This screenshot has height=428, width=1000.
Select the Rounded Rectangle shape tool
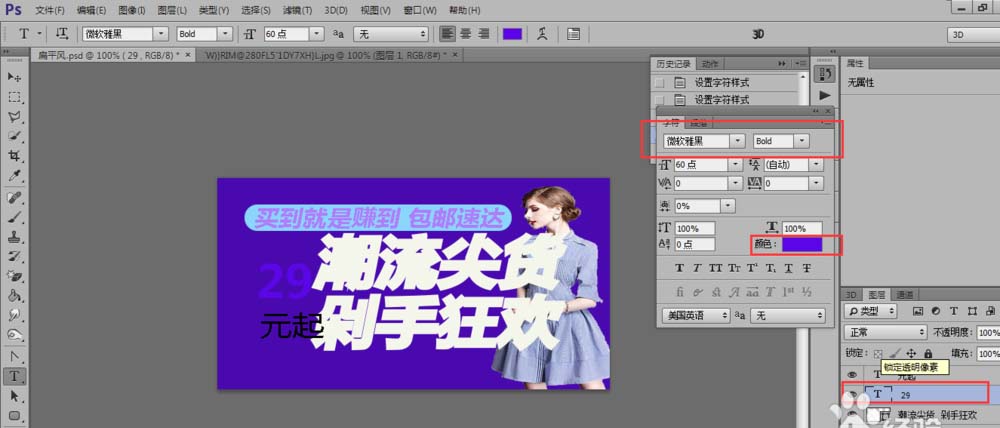click(x=15, y=416)
